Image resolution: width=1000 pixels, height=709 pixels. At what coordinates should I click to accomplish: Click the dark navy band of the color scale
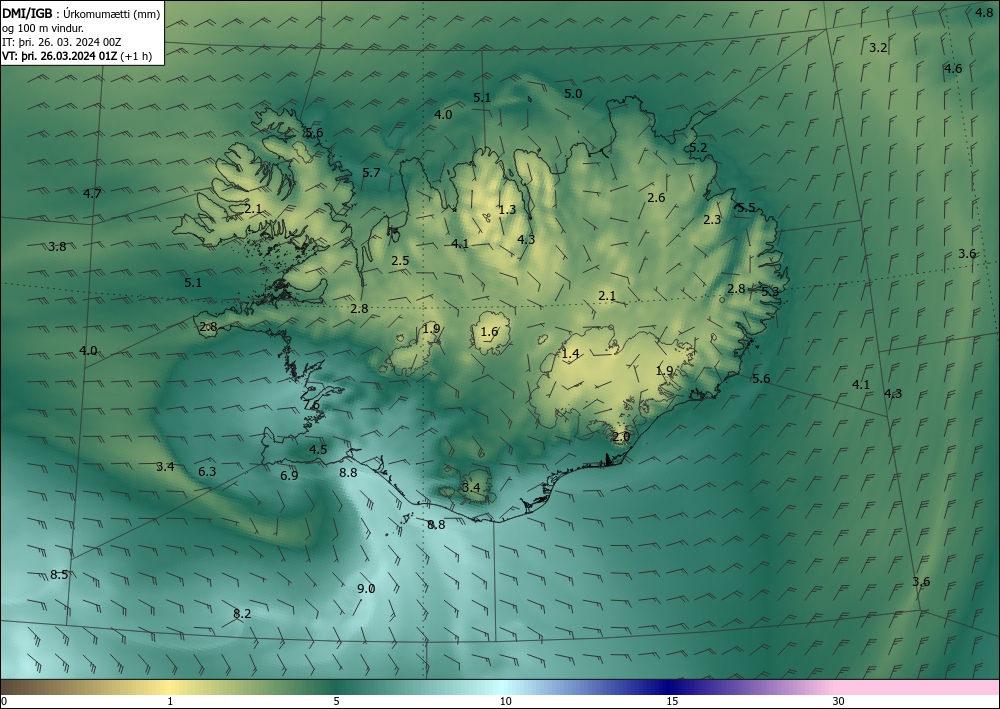point(670,687)
